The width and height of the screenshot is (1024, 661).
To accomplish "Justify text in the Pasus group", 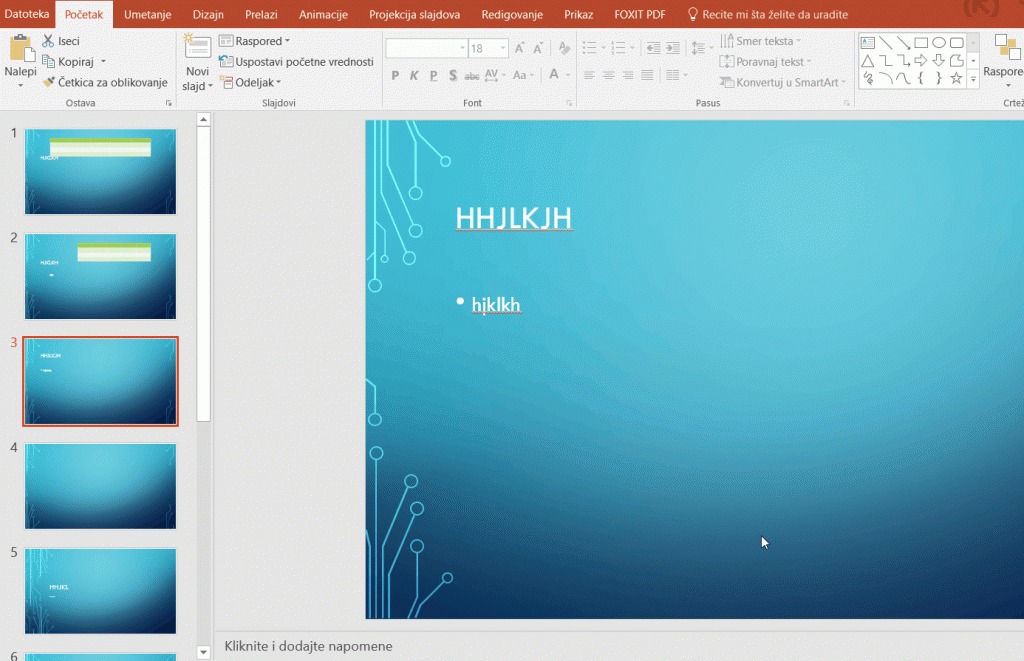I will click(647, 75).
